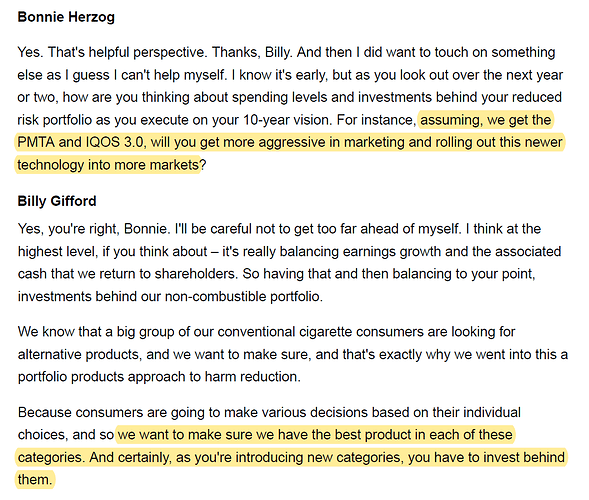Click the text 'balancing earnings growth'
This screenshot has width=589, height=500.
tap(356, 251)
